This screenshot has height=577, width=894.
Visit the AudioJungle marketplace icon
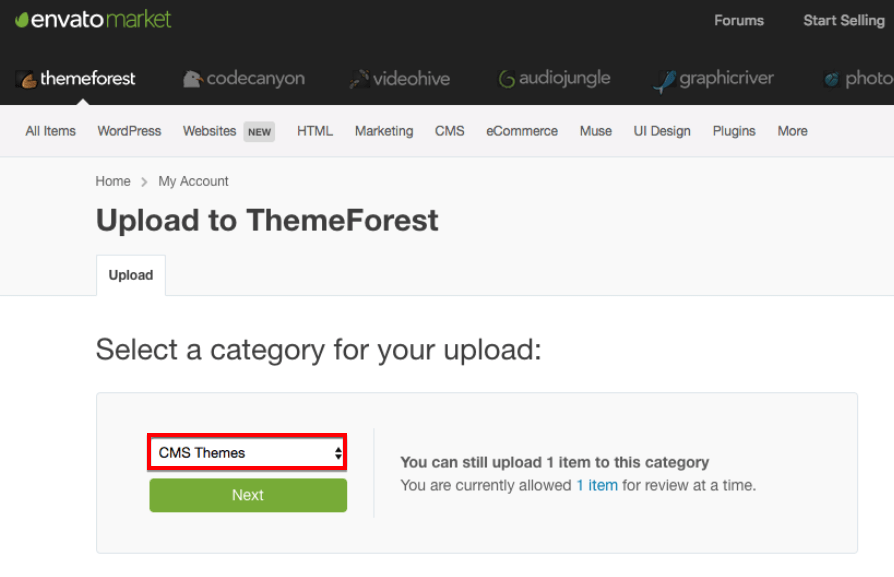(506, 79)
